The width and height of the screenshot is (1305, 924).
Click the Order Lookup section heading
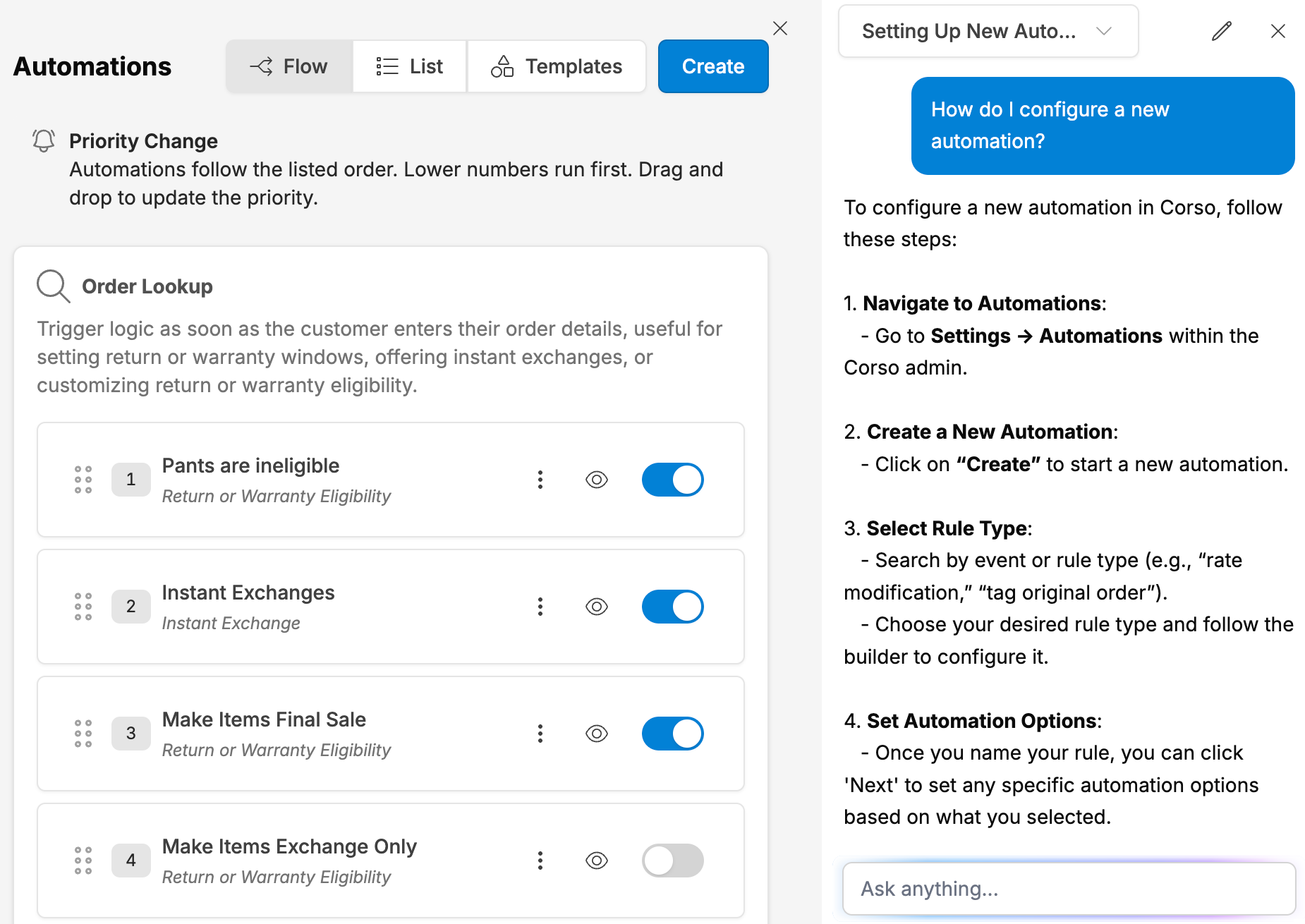pos(147,286)
